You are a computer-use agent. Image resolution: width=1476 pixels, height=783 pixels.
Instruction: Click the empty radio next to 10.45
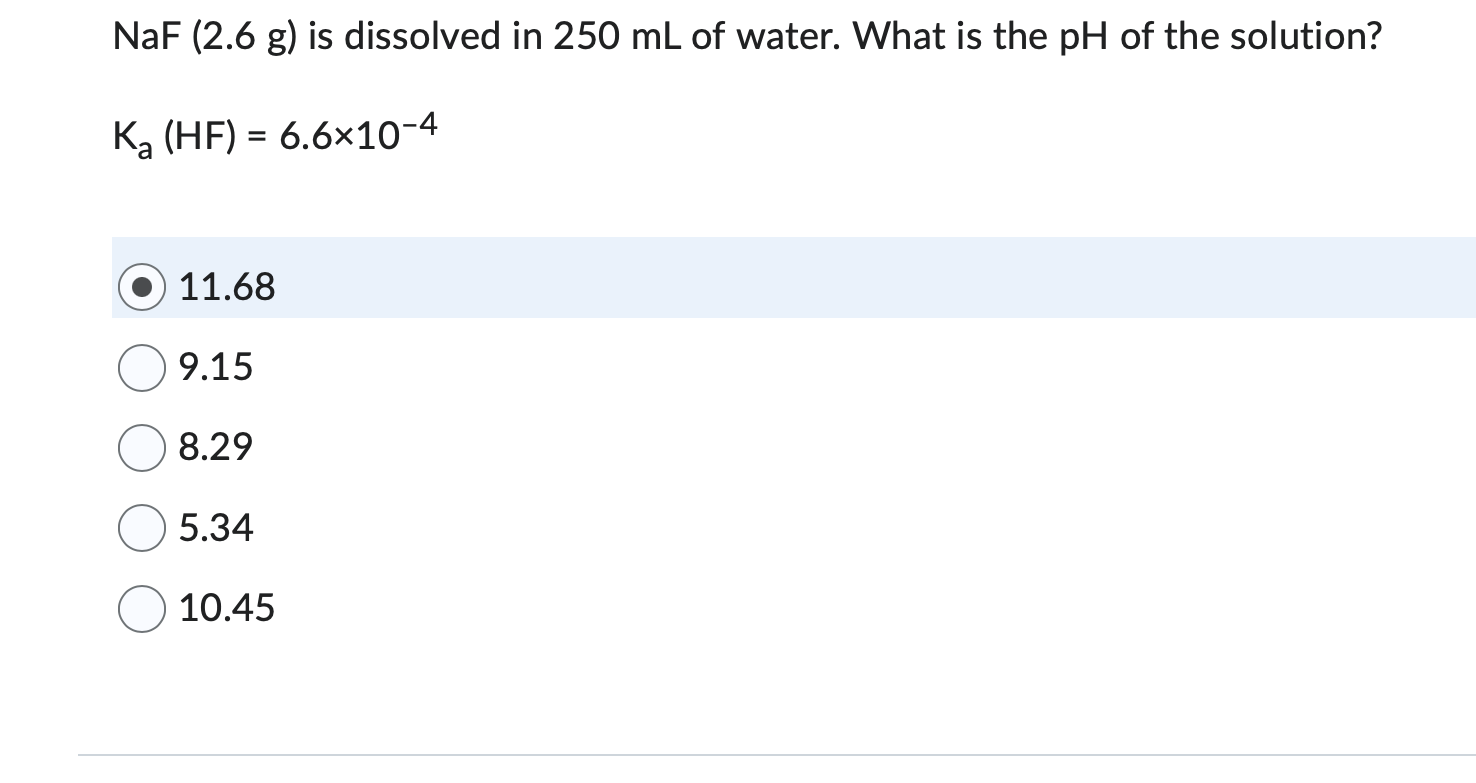click(x=141, y=608)
